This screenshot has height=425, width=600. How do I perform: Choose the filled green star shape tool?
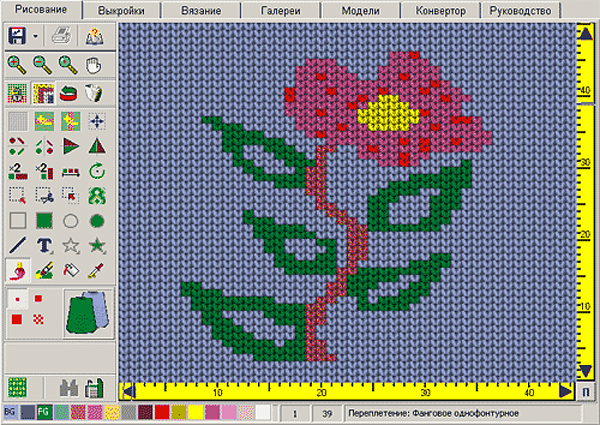(97, 245)
